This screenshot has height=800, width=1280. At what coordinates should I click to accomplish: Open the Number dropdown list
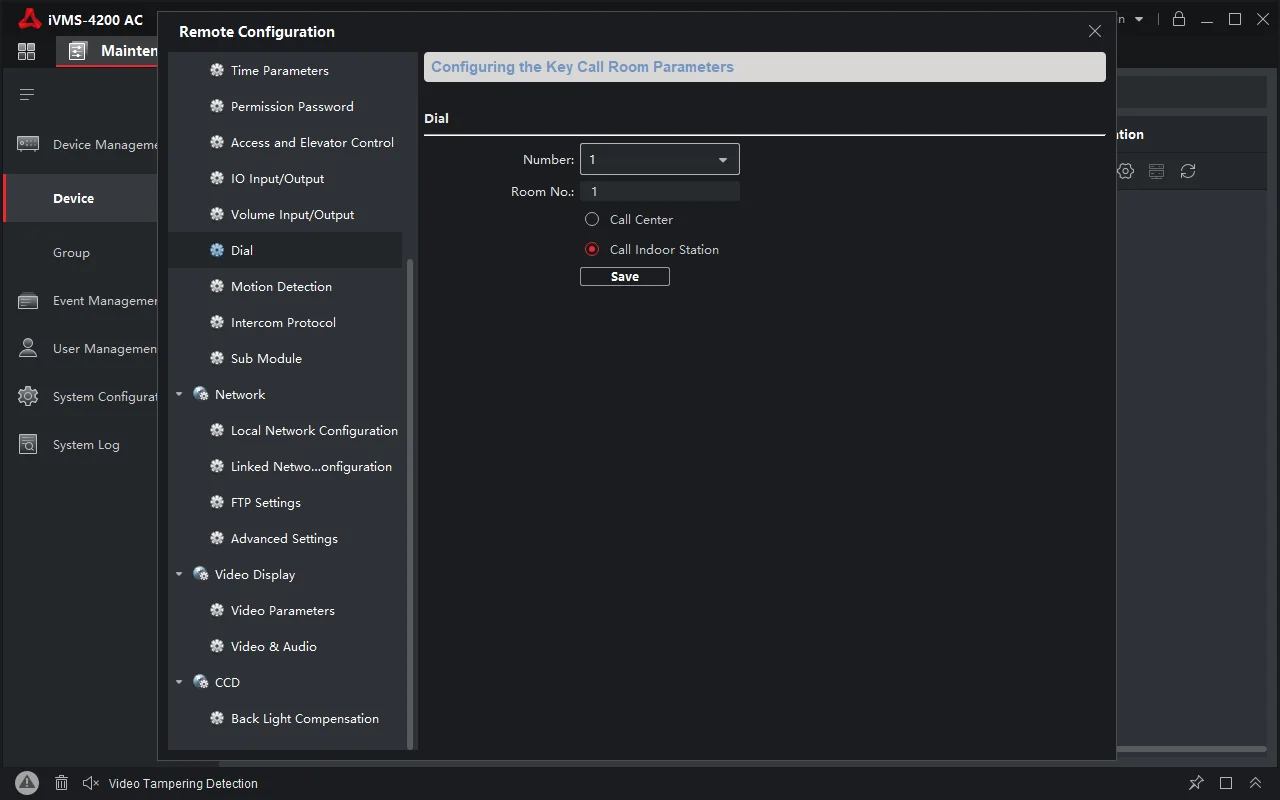(660, 159)
